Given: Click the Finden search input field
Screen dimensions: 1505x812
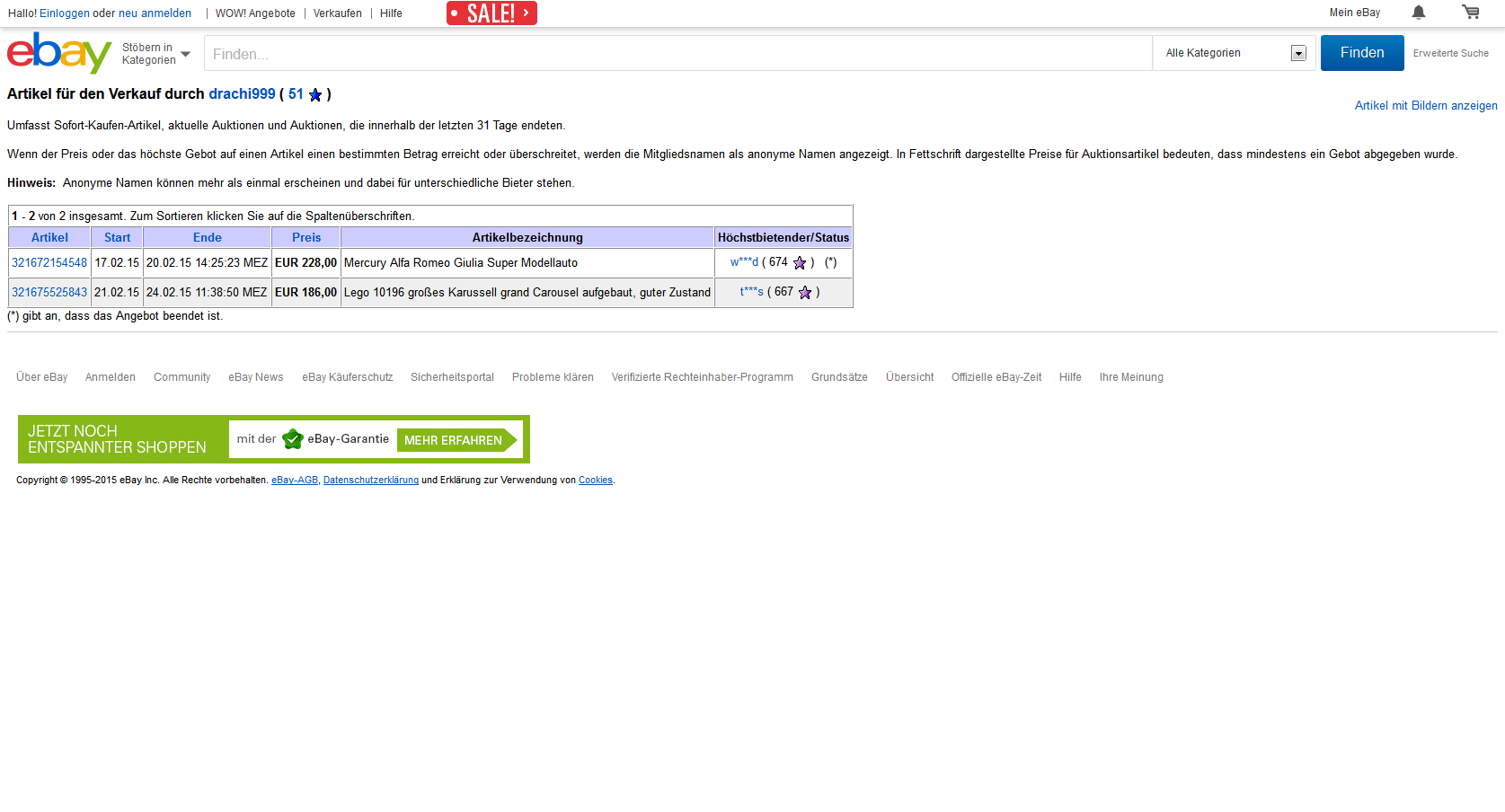Looking at the screenshot, I should (x=678, y=53).
